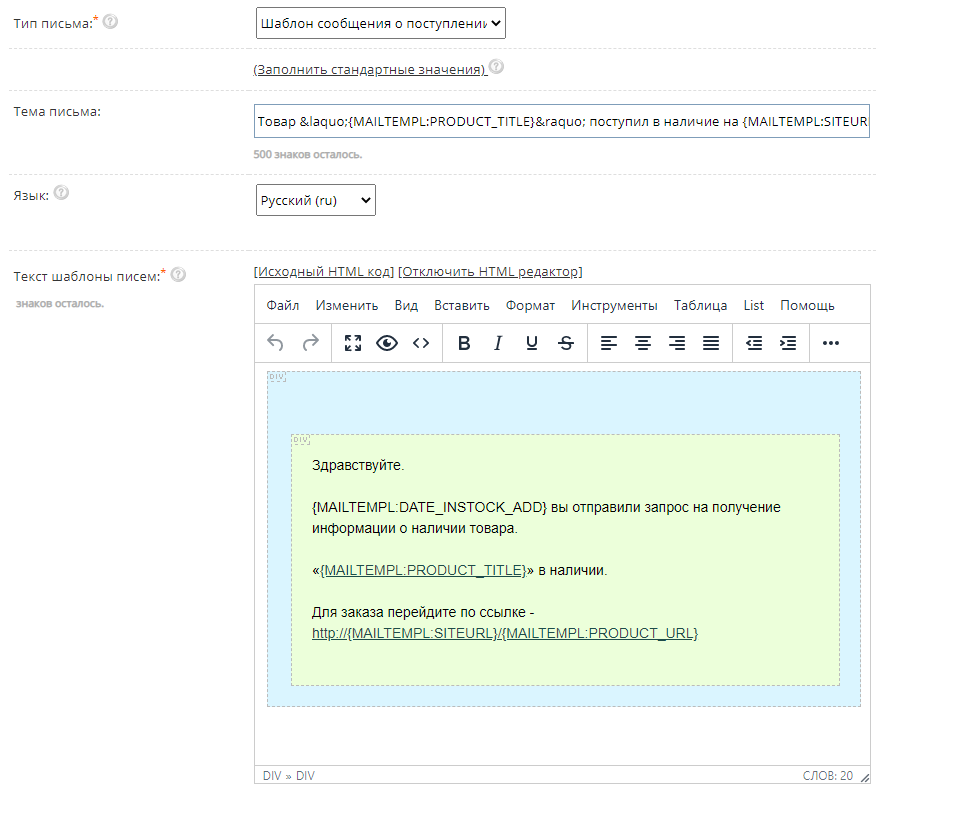This screenshot has height=821, width=953.
Task: Click the Тема письма input field
Action: pyautogui.click(x=562, y=121)
